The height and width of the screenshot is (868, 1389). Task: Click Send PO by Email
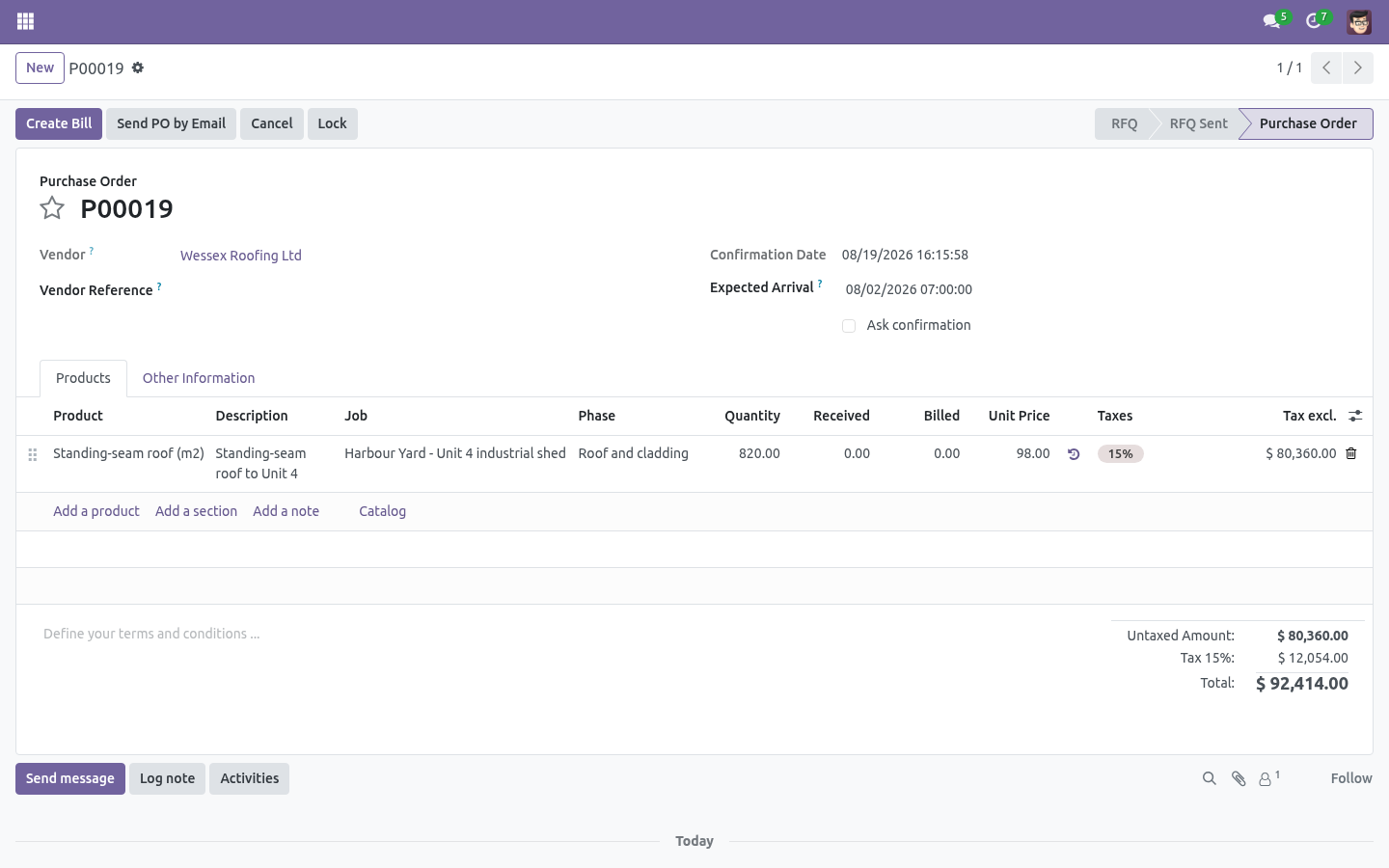(x=171, y=123)
